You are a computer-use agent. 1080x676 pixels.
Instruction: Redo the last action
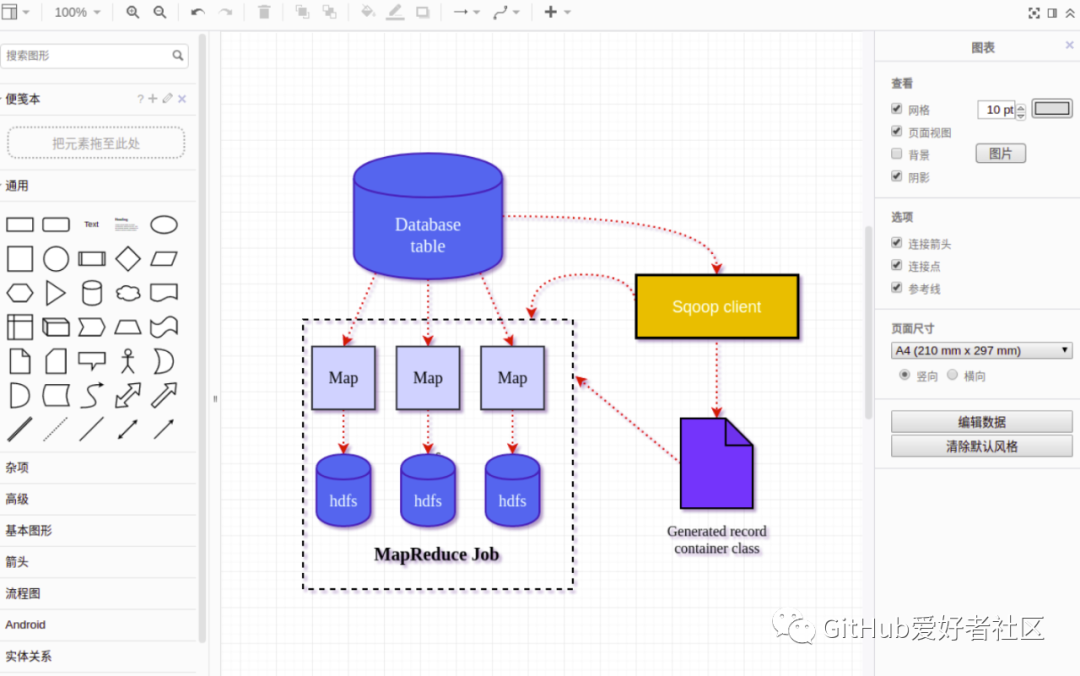click(x=225, y=12)
